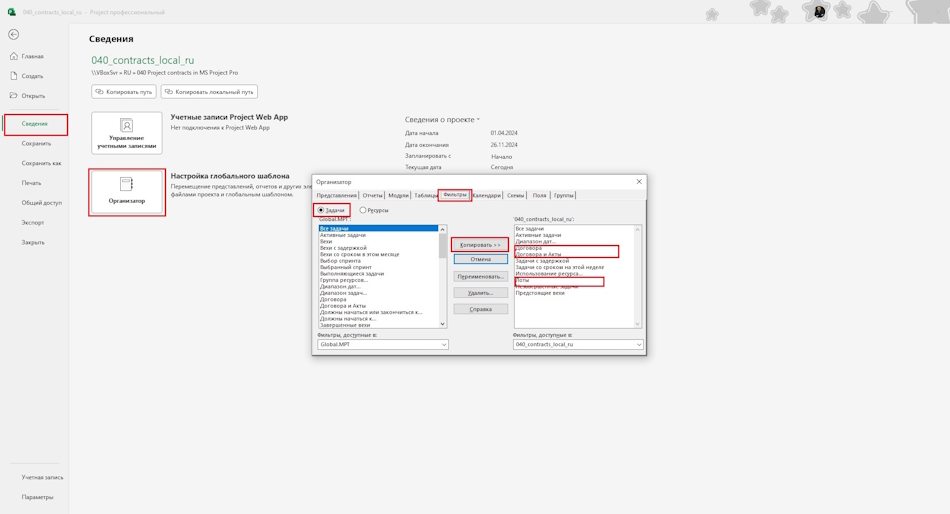Select Использование ресурса... in project list
The width and height of the screenshot is (950, 514).
(549, 273)
